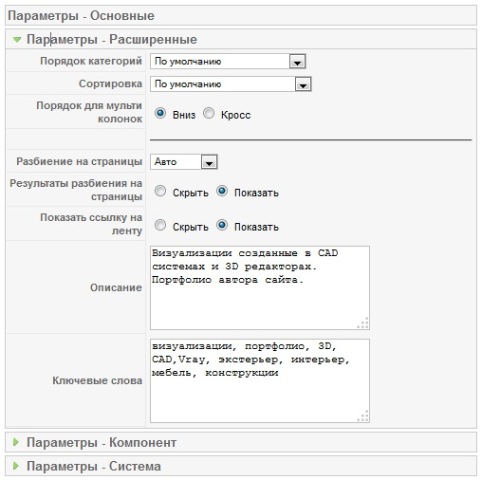Set Показать ссылку на ленту to Скрыть
This screenshot has width=482, height=480.
(160, 225)
